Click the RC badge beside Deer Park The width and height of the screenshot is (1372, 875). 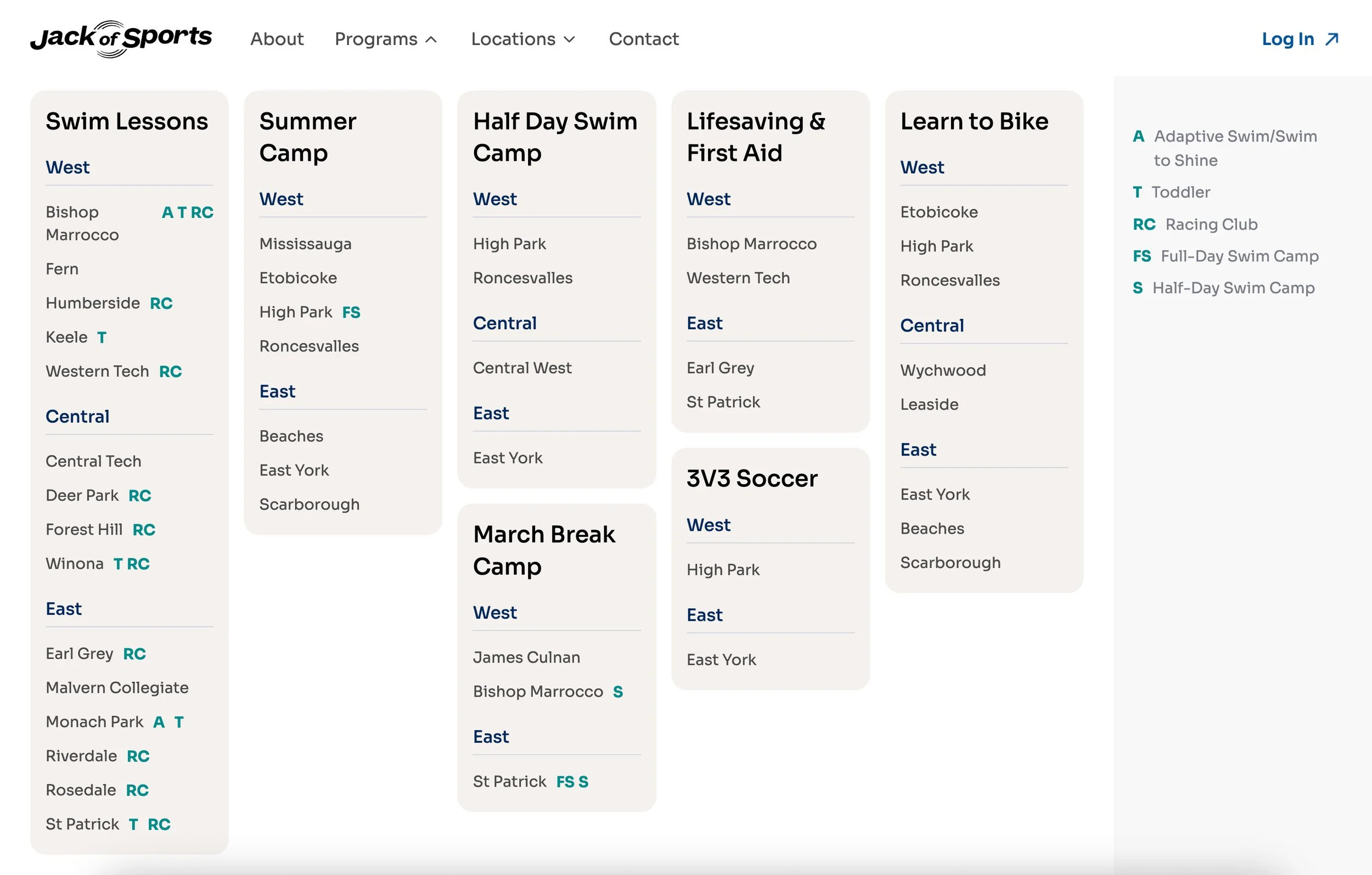[x=139, y=495]
